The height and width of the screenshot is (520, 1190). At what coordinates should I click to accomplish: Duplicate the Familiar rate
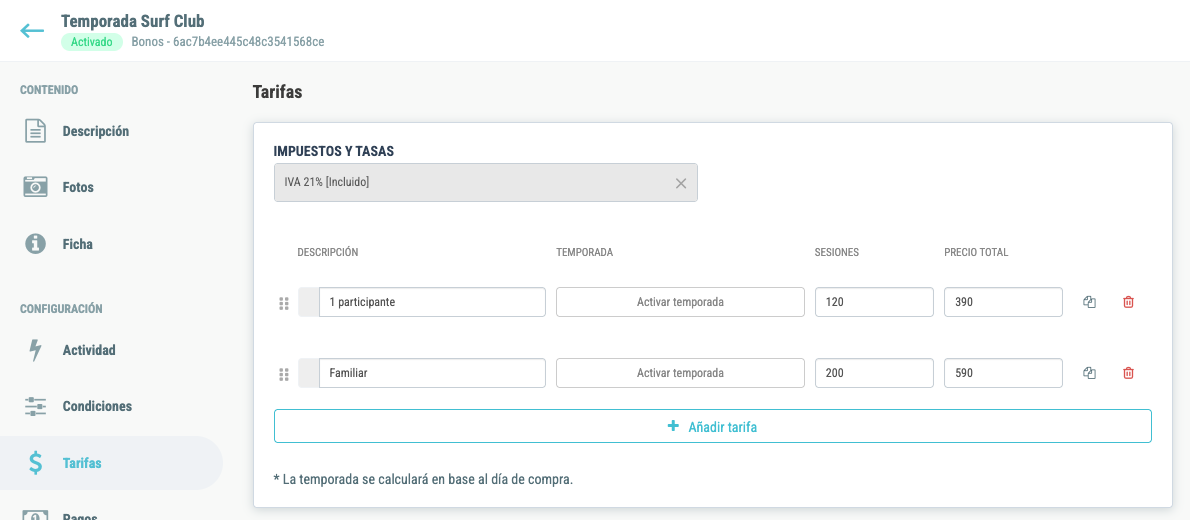point(1089,373)
